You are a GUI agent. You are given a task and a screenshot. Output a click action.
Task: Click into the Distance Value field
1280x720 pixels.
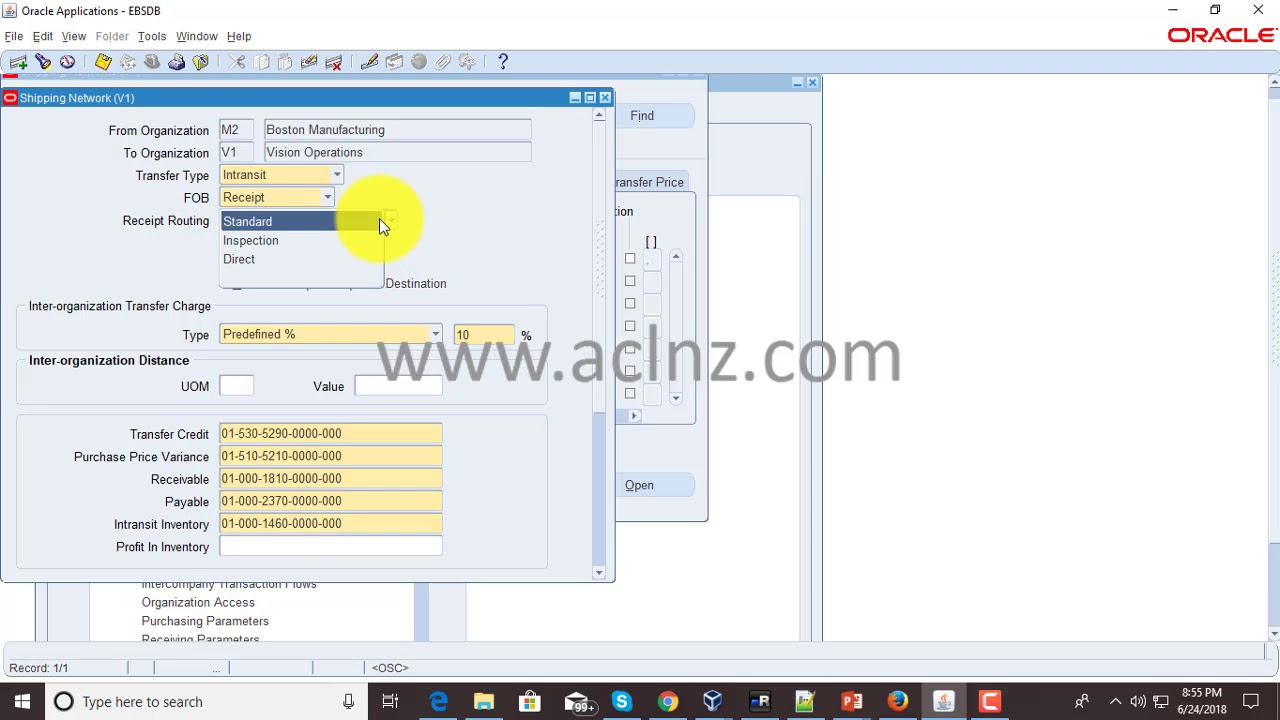398,386
